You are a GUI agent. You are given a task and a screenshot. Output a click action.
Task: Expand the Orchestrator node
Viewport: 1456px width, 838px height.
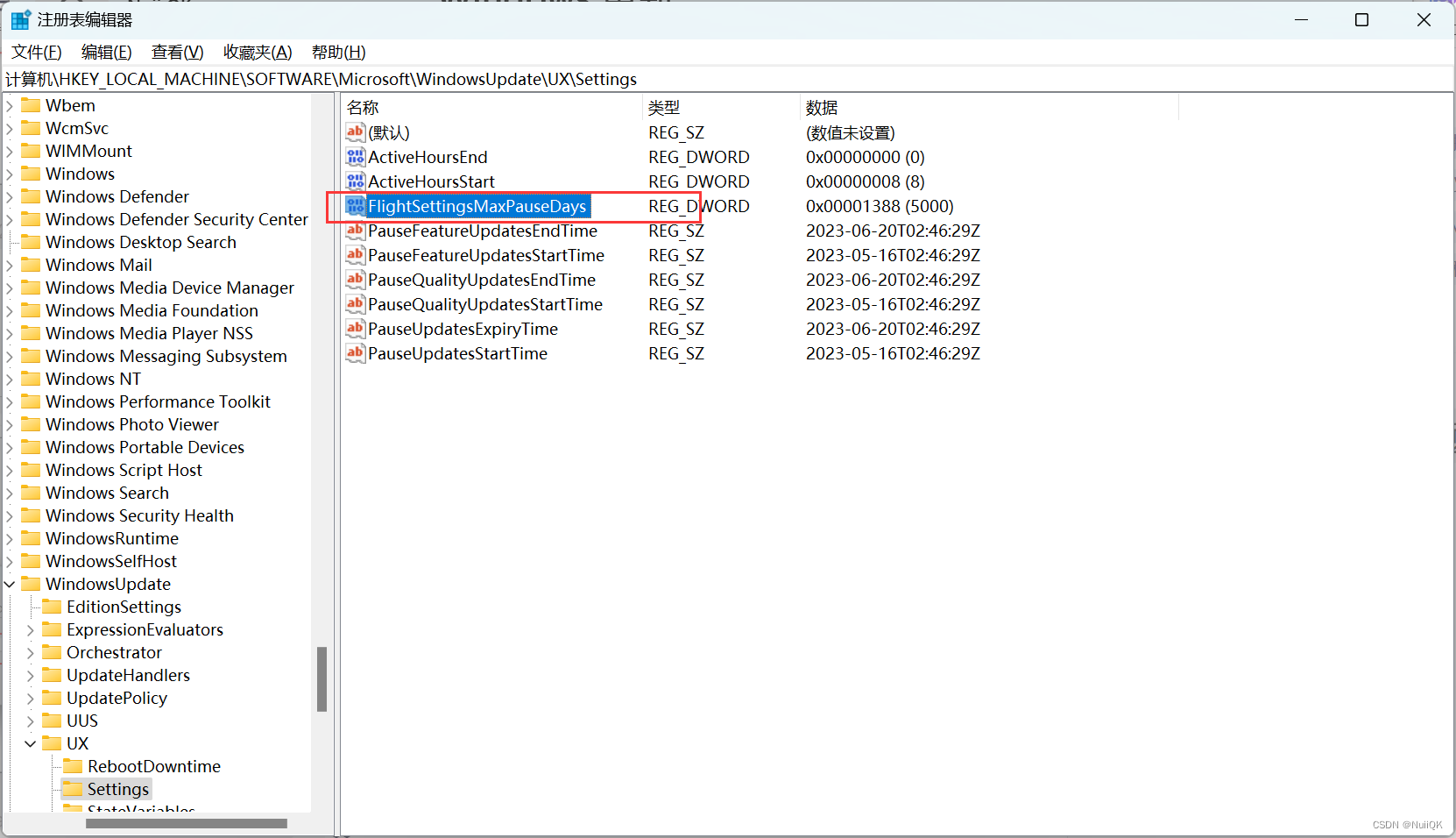[x=31, y=652]
